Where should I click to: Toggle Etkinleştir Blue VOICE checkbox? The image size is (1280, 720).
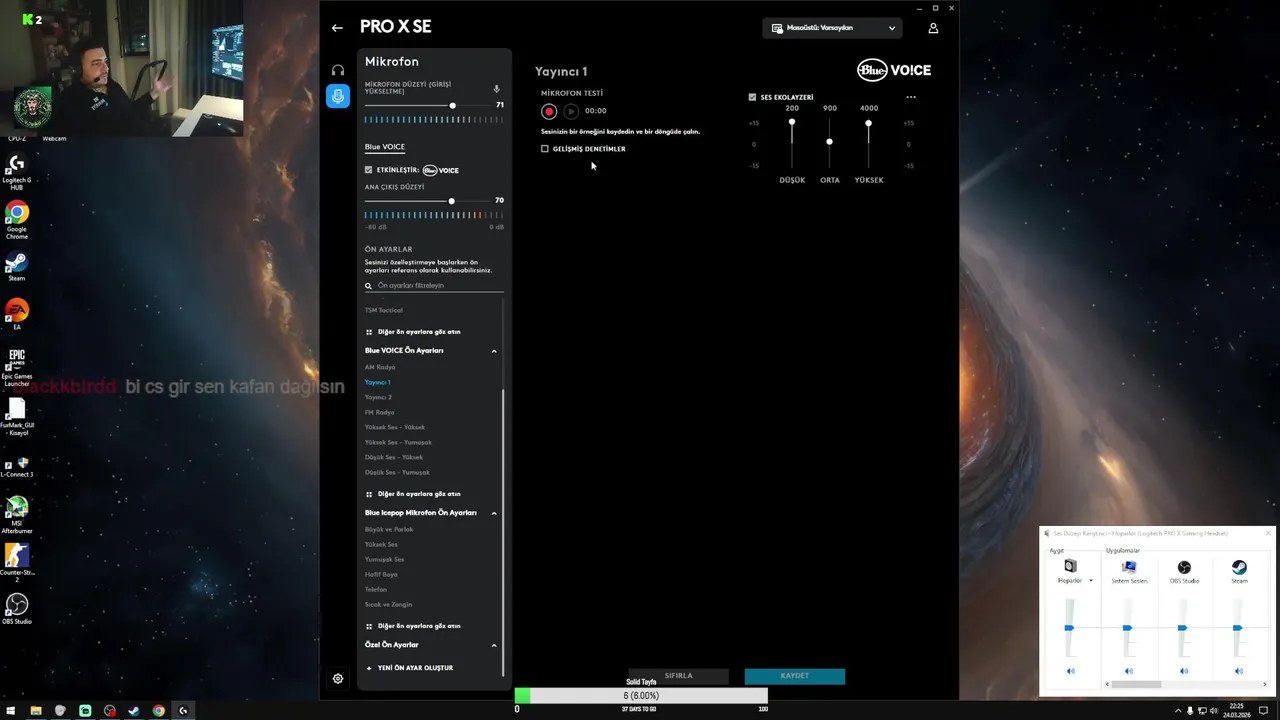click(368, 170)
